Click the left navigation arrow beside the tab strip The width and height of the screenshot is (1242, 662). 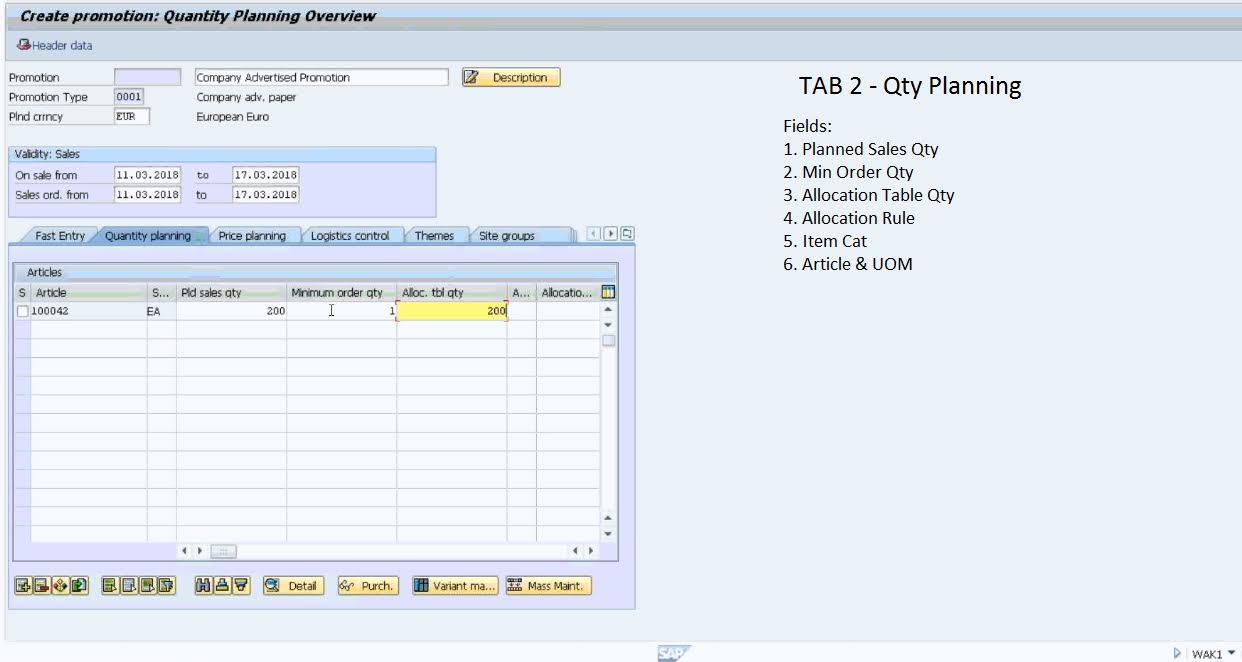click(593, 232)
